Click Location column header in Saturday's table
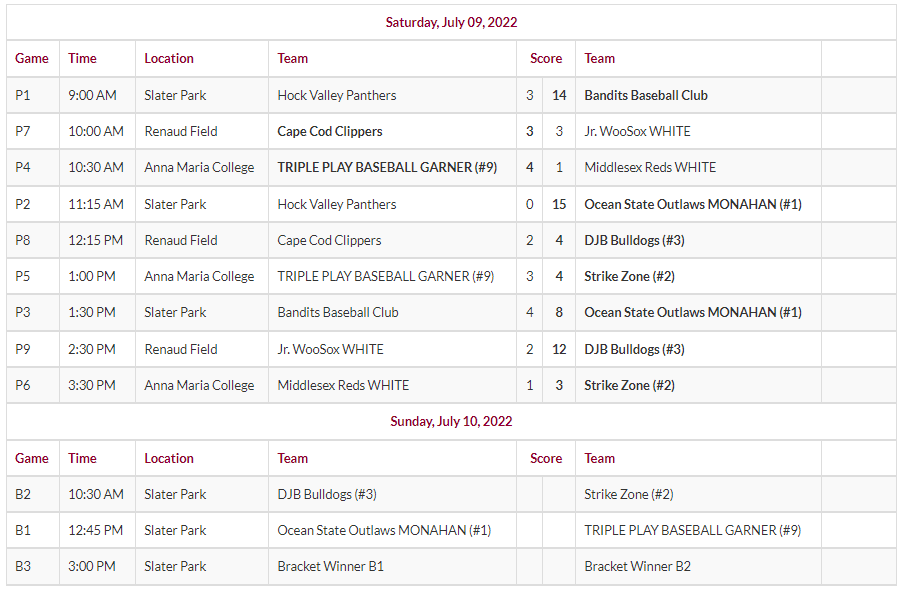Screen dimensions: 903x600 169,58
